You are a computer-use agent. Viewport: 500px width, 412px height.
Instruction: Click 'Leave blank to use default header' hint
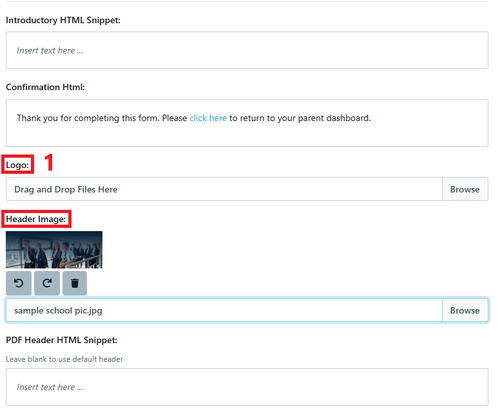pos(64,359)
